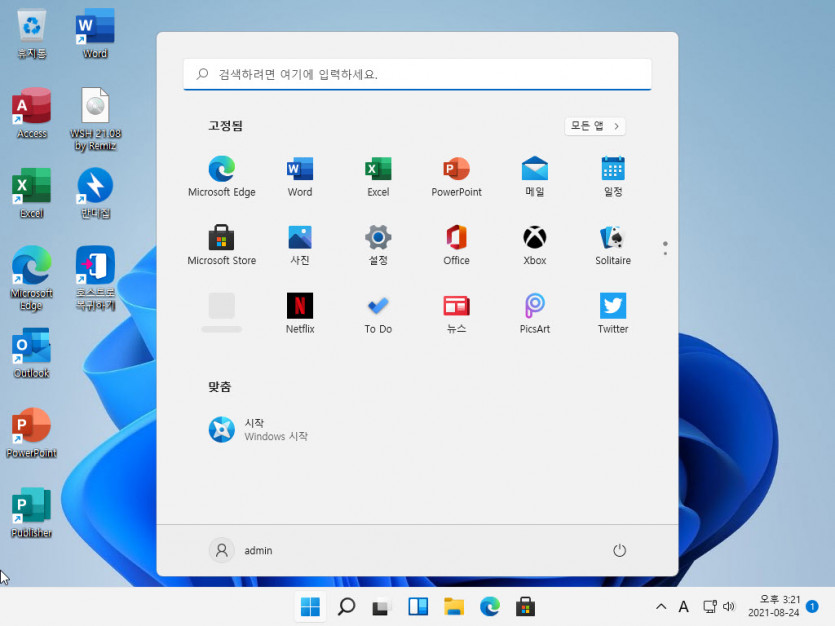Launch the Office app
835x626 pixels.
pos(456,245)
